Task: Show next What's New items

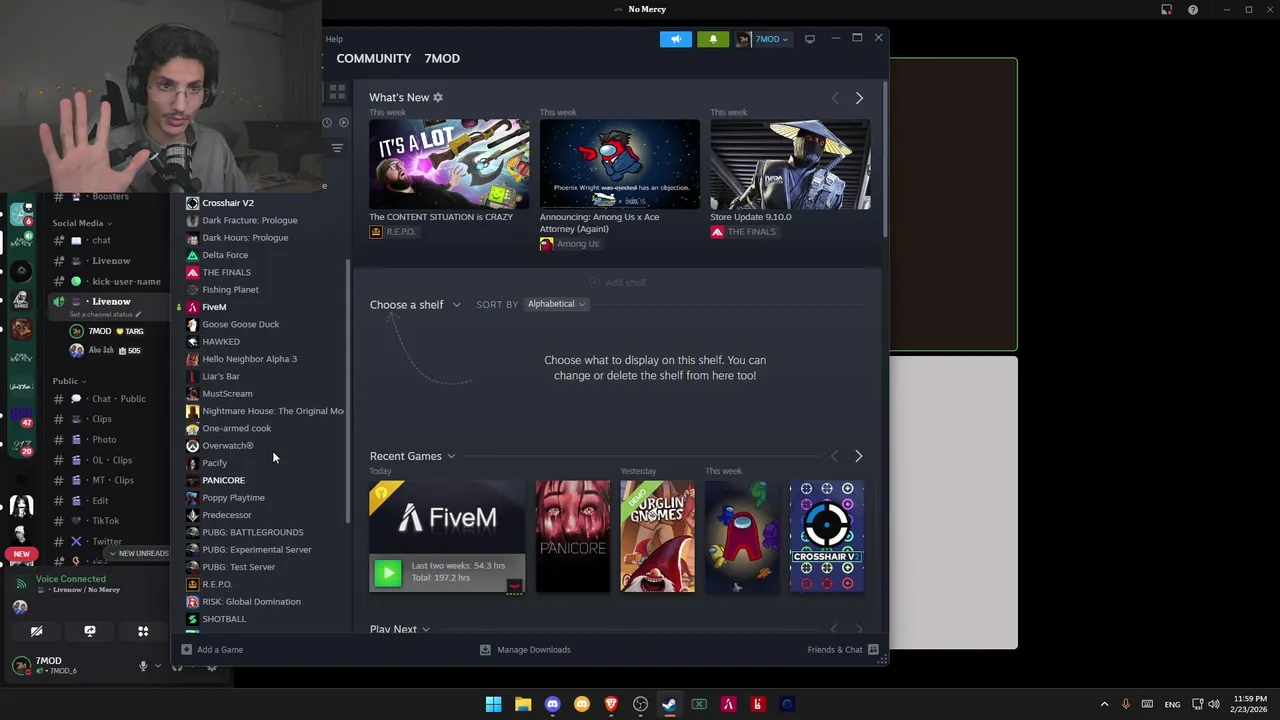Action: (859, 98)
